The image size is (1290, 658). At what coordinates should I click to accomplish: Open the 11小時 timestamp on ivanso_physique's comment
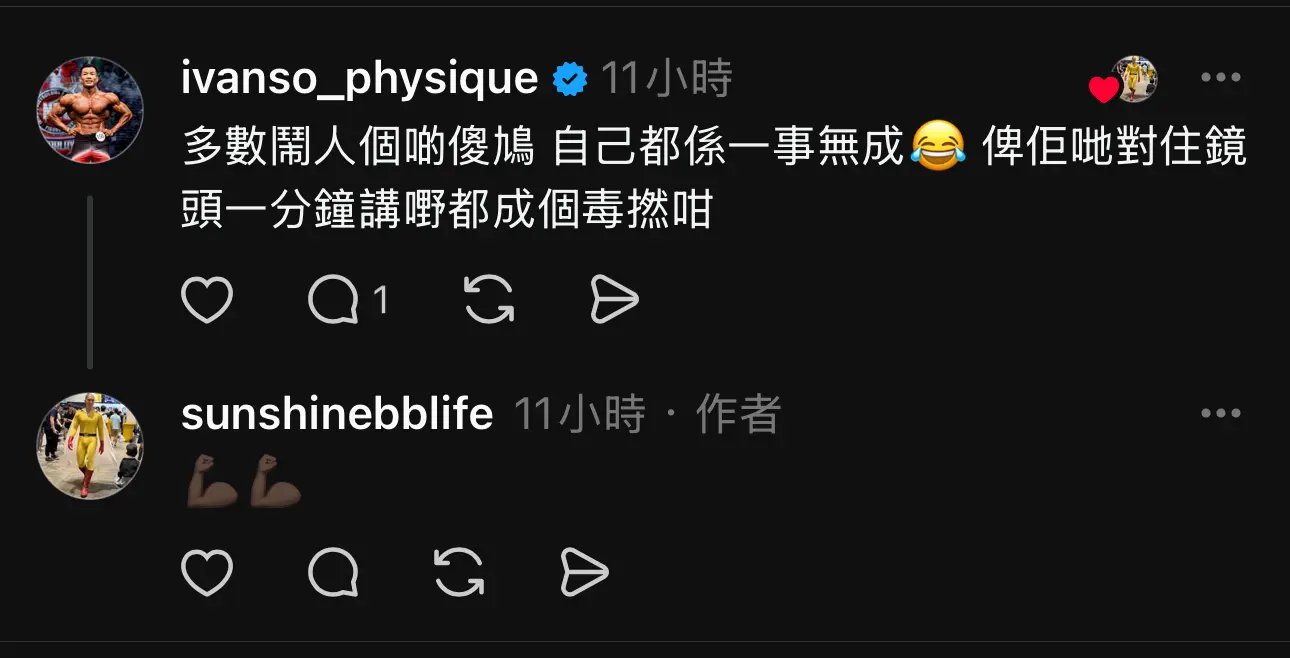tap(667, 78)
